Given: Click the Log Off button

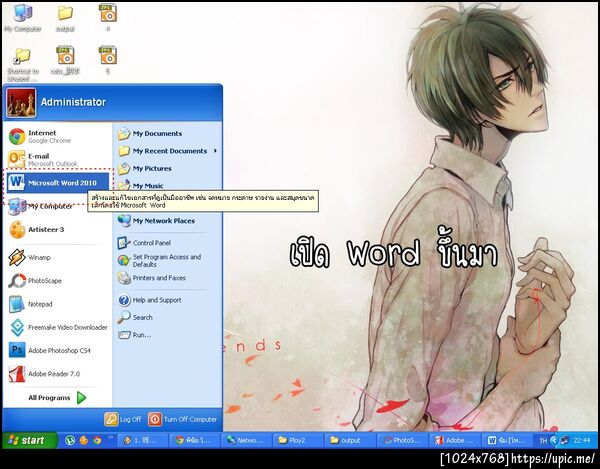Looking at the screenshot, I should point(123,419).
